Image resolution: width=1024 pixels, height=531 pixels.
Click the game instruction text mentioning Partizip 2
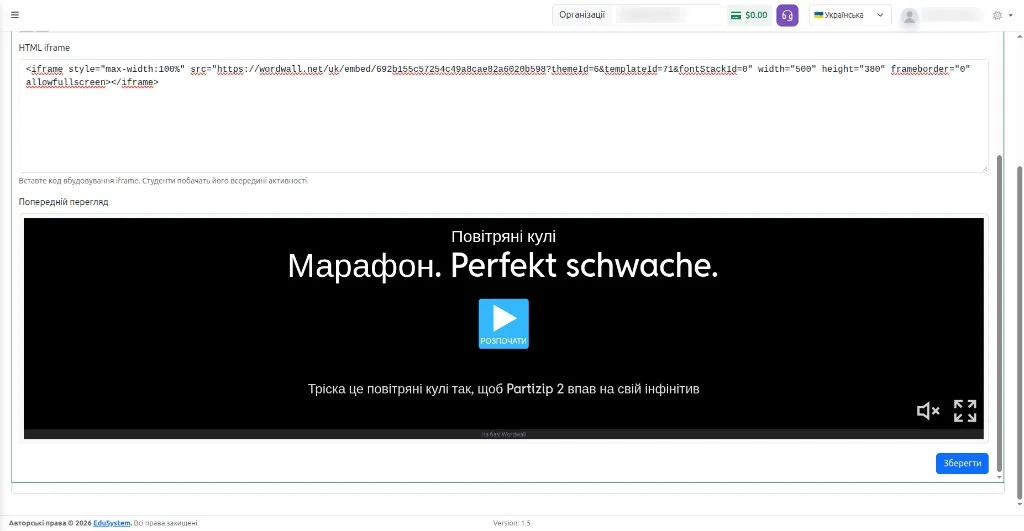click(504, 389)
